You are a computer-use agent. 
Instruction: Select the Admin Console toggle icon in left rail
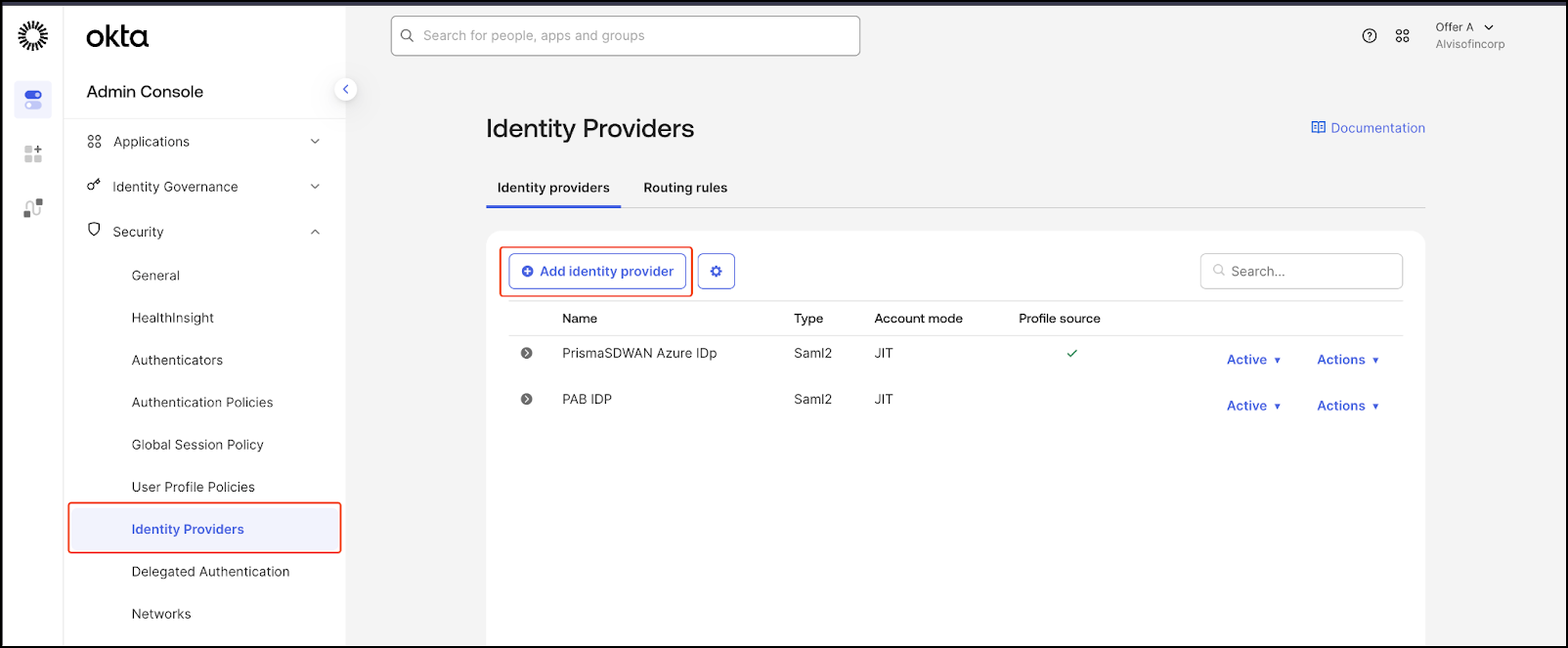click(33, 100)
